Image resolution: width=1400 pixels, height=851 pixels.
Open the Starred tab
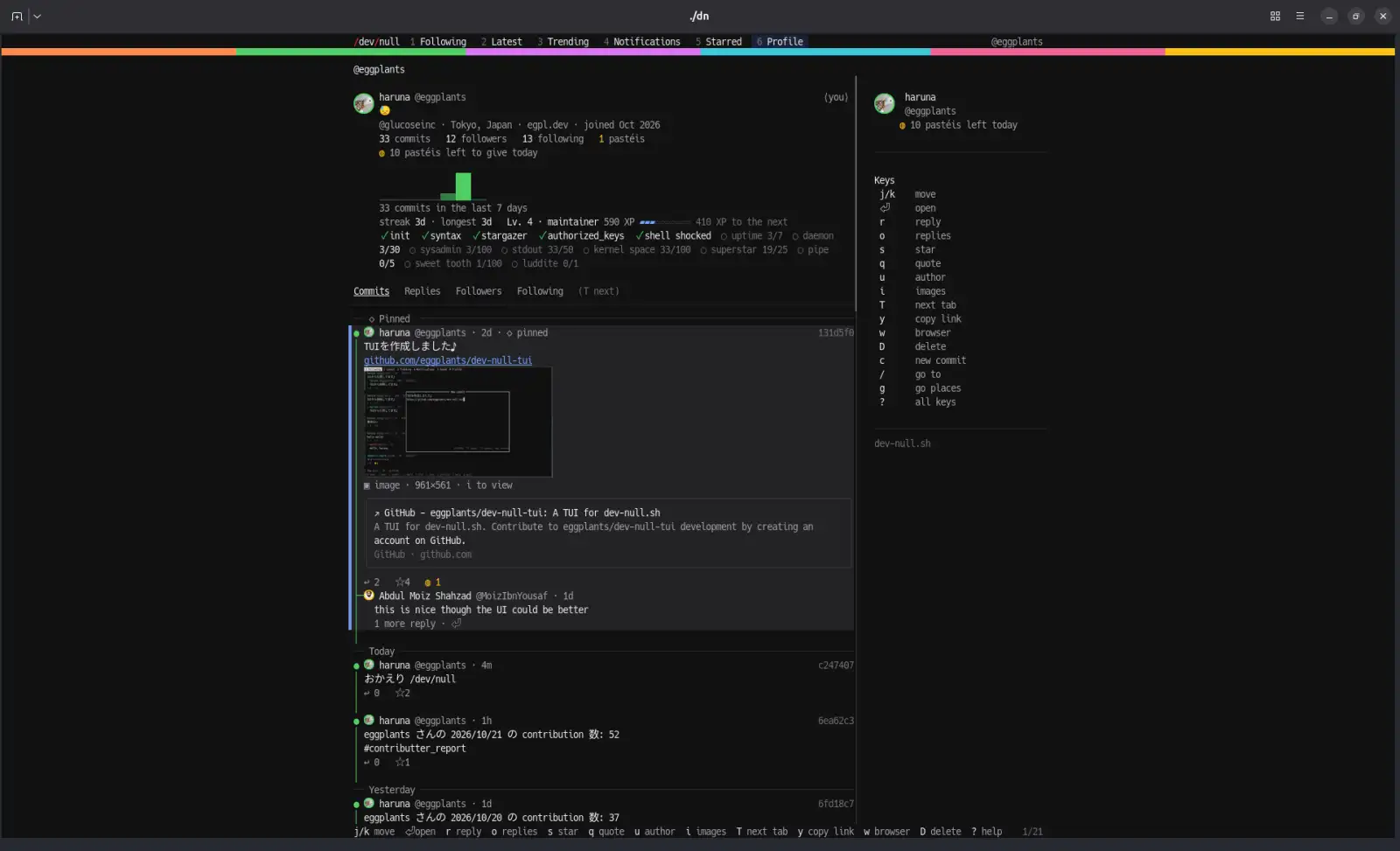[x=718, y=42]
